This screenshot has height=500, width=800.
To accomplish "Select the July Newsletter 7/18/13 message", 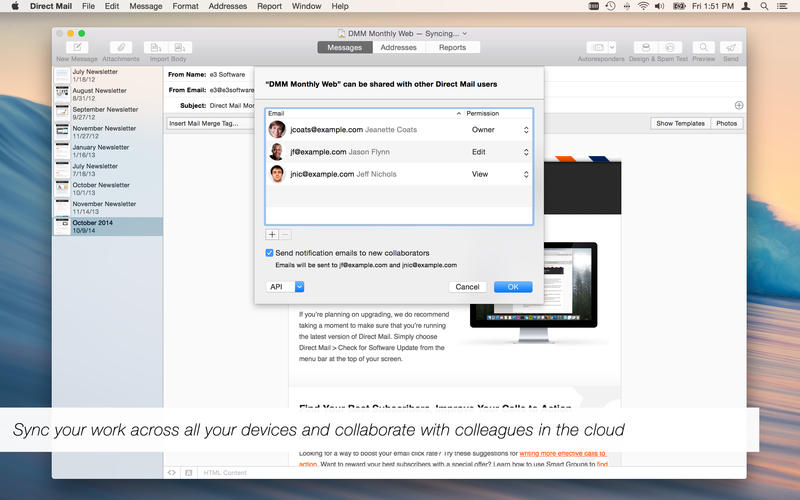I will click(x=108, y=170).
